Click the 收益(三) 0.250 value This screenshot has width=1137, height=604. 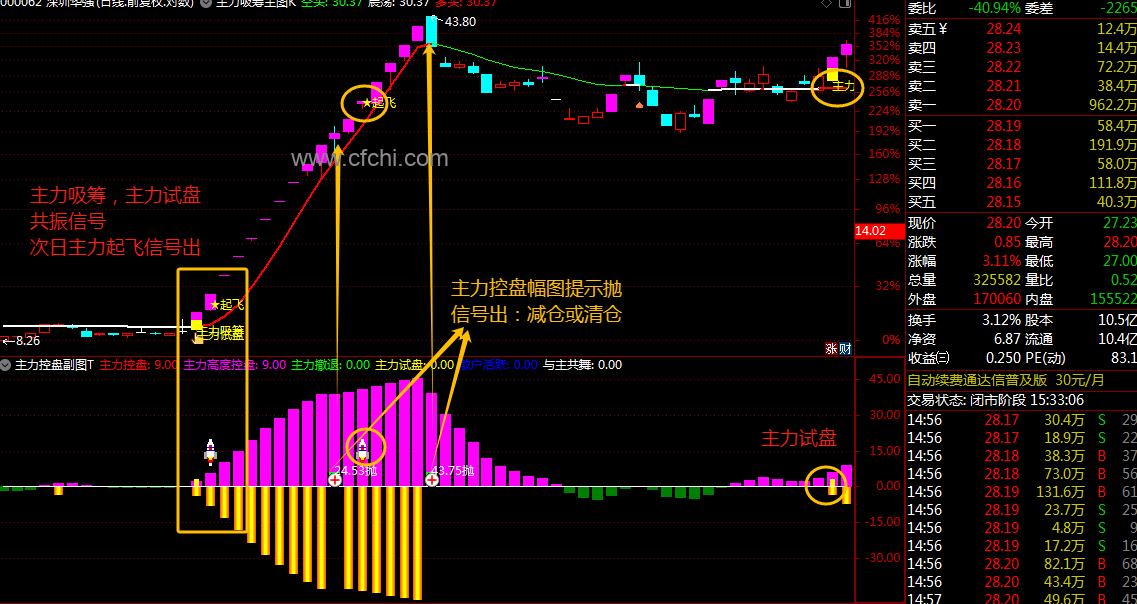pyautogui.click(x=1003, y=357)
